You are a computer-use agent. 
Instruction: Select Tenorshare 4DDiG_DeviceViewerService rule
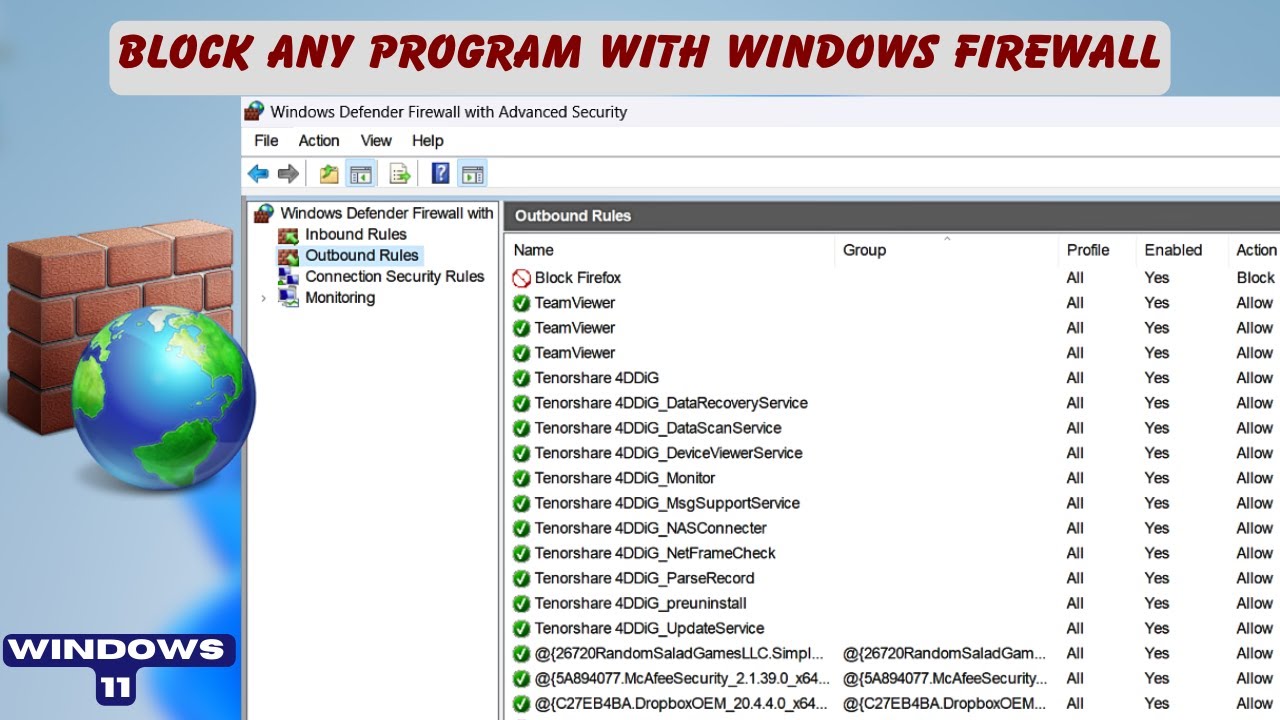[x=668, y=453]
